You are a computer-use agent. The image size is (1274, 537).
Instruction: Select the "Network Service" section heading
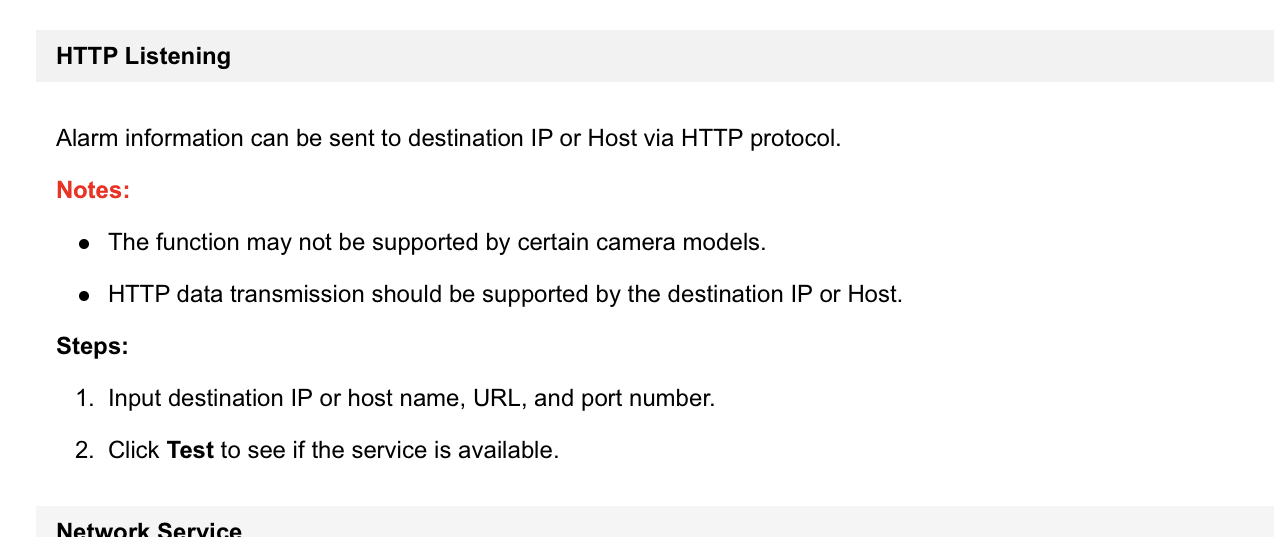point(149,530)
